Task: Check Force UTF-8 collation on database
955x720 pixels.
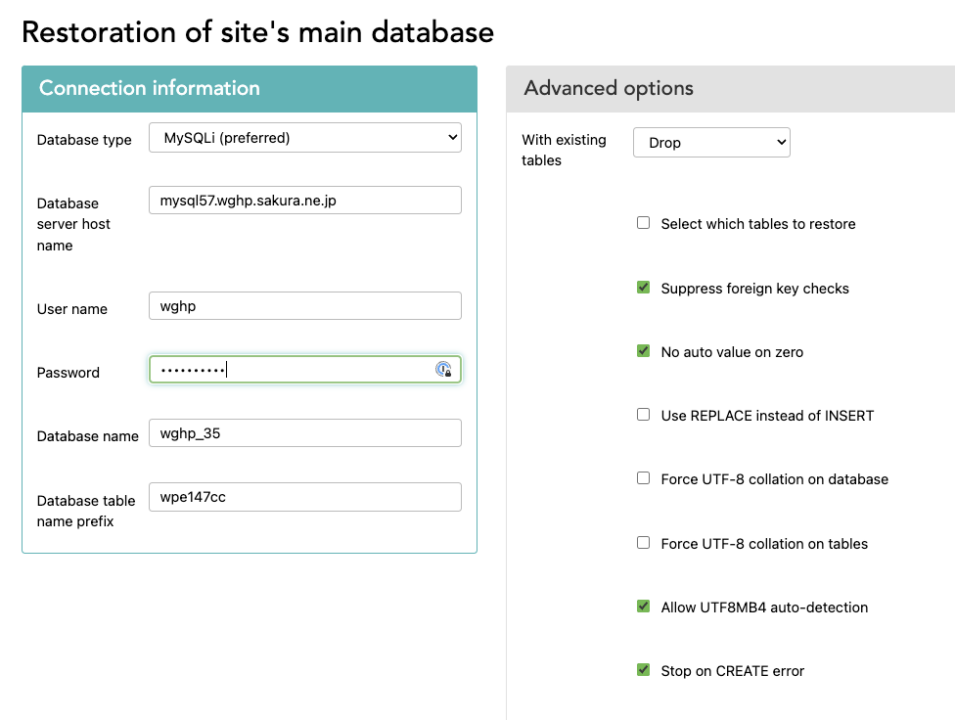Action: [643, 478]
